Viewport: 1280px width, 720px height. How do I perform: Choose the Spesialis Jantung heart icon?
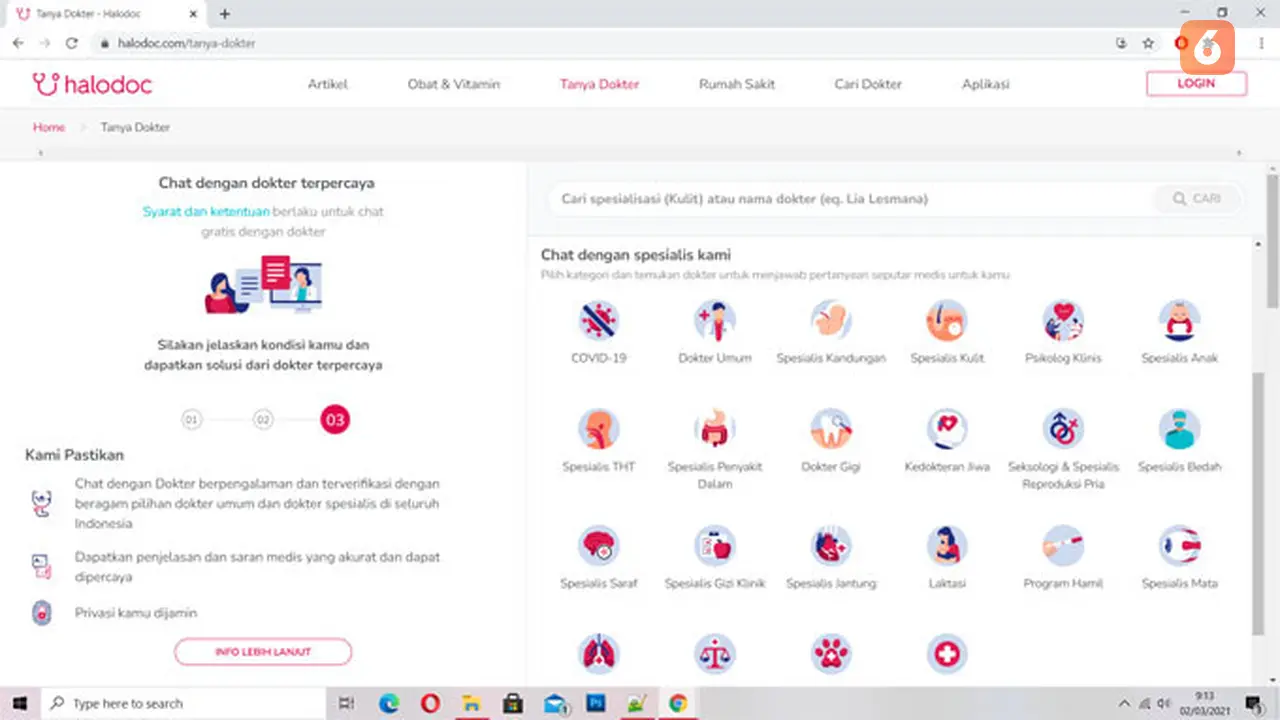point(831,546)
